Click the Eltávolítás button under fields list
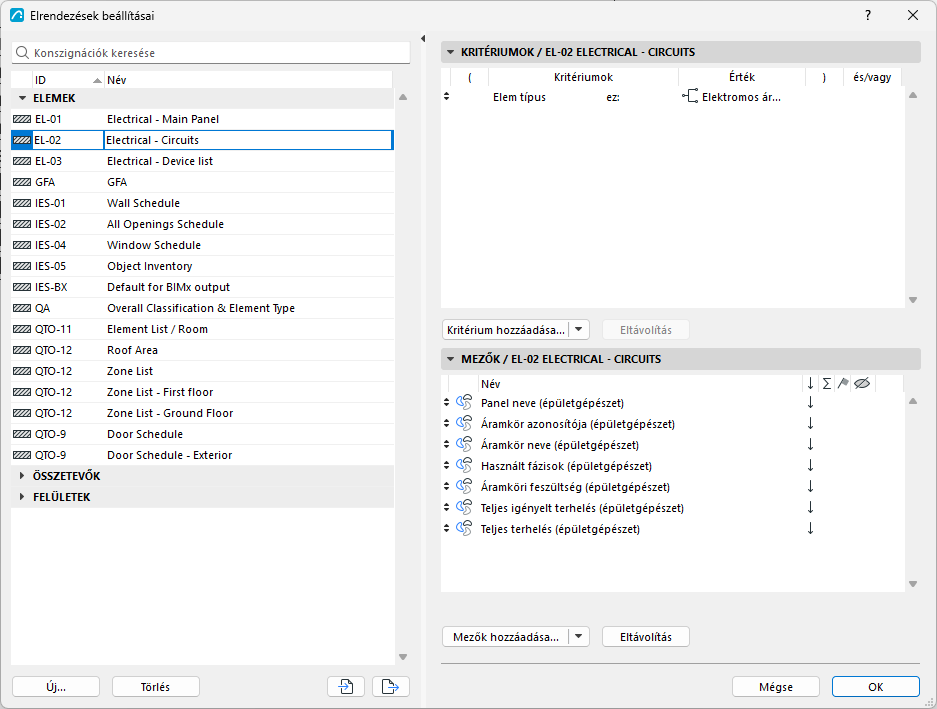 coord(646,637)
